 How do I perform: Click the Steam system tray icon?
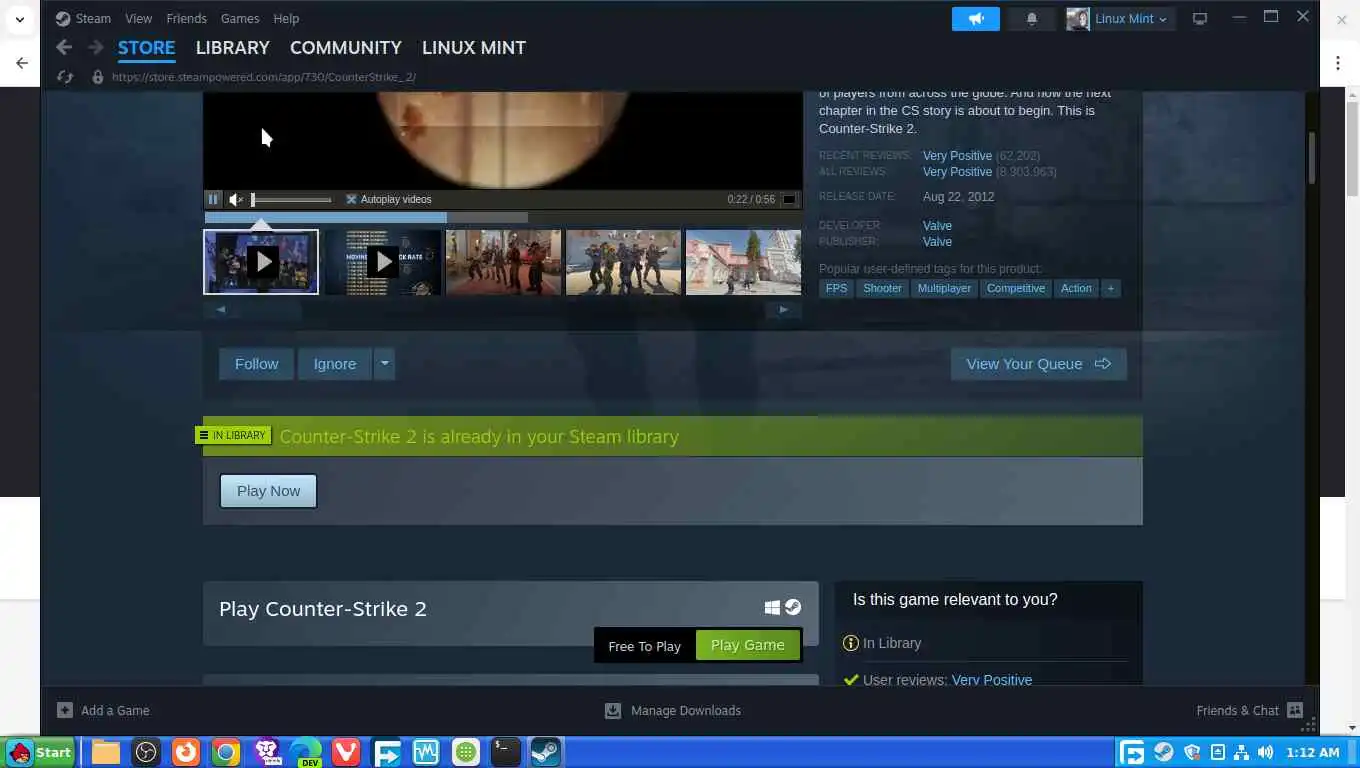1164,752
